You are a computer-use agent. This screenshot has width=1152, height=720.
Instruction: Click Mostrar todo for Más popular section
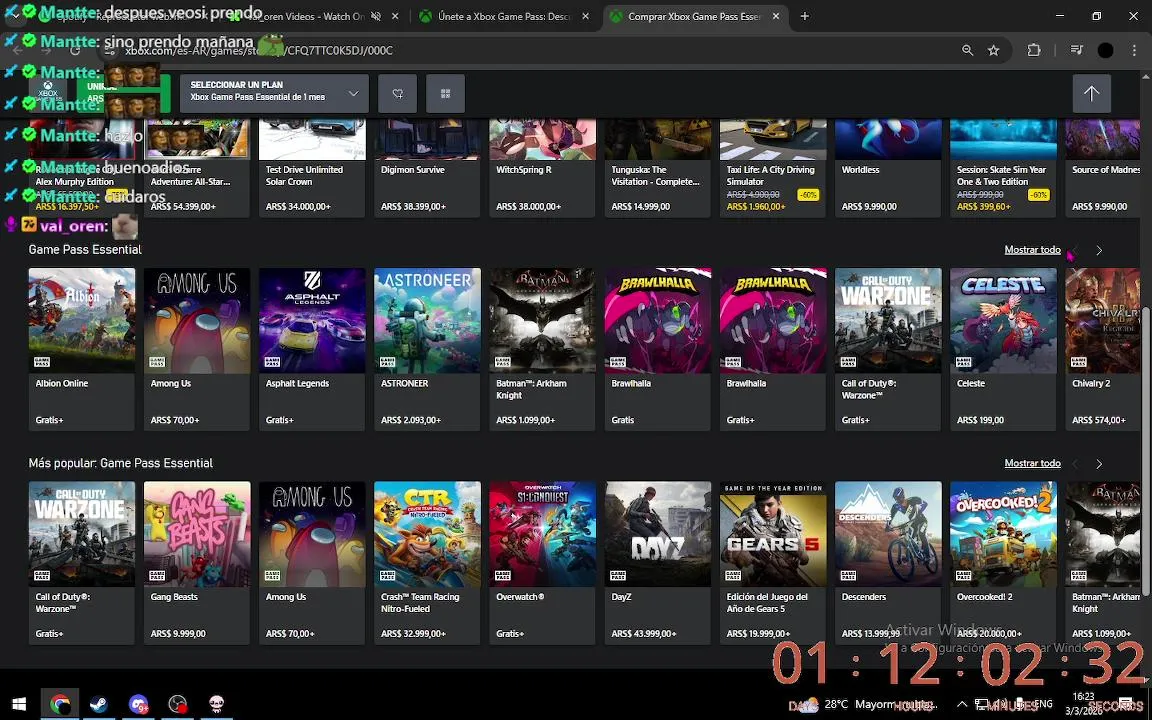(1032, 463)
